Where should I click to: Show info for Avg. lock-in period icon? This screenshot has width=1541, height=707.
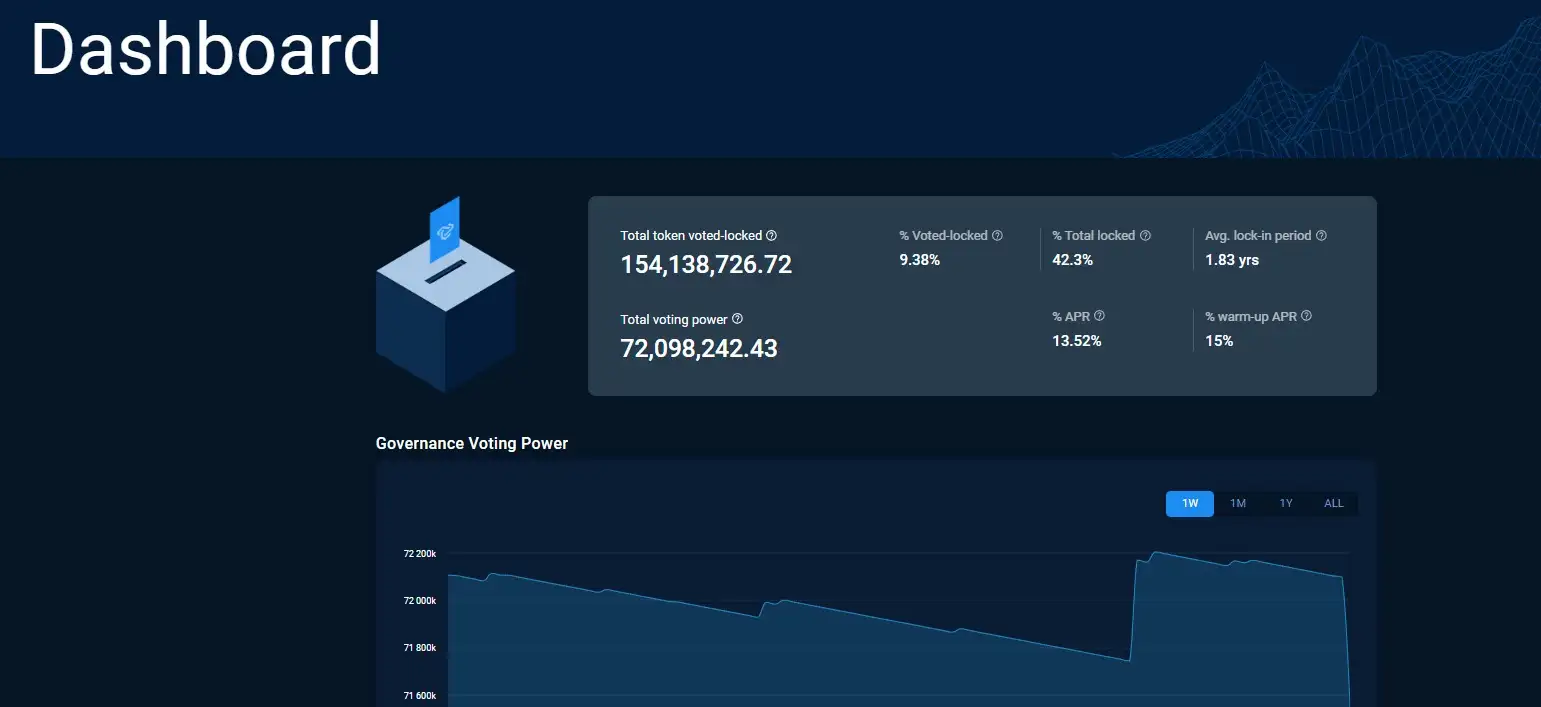(1321, 236)
